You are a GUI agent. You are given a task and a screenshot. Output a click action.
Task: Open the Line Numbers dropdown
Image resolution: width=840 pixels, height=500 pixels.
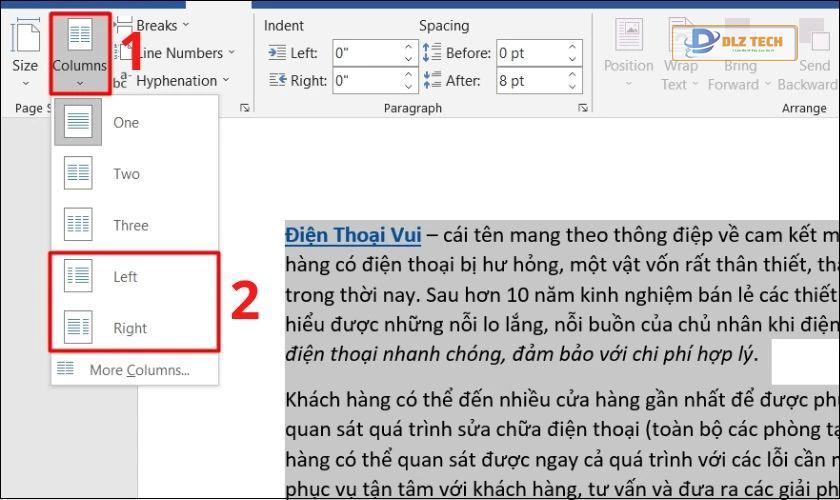(x=185, y=53)
